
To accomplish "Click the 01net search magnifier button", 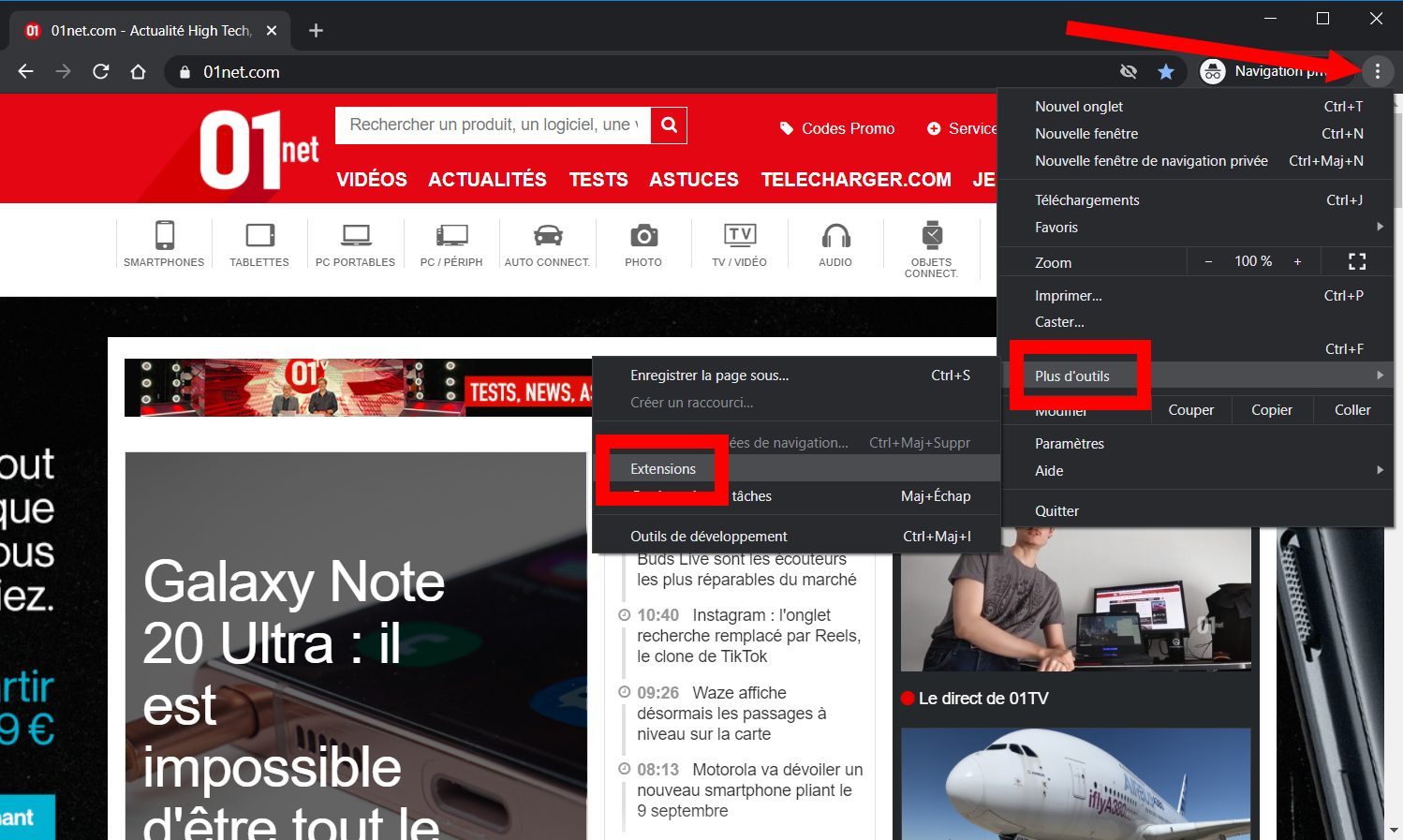I will 669,125.
